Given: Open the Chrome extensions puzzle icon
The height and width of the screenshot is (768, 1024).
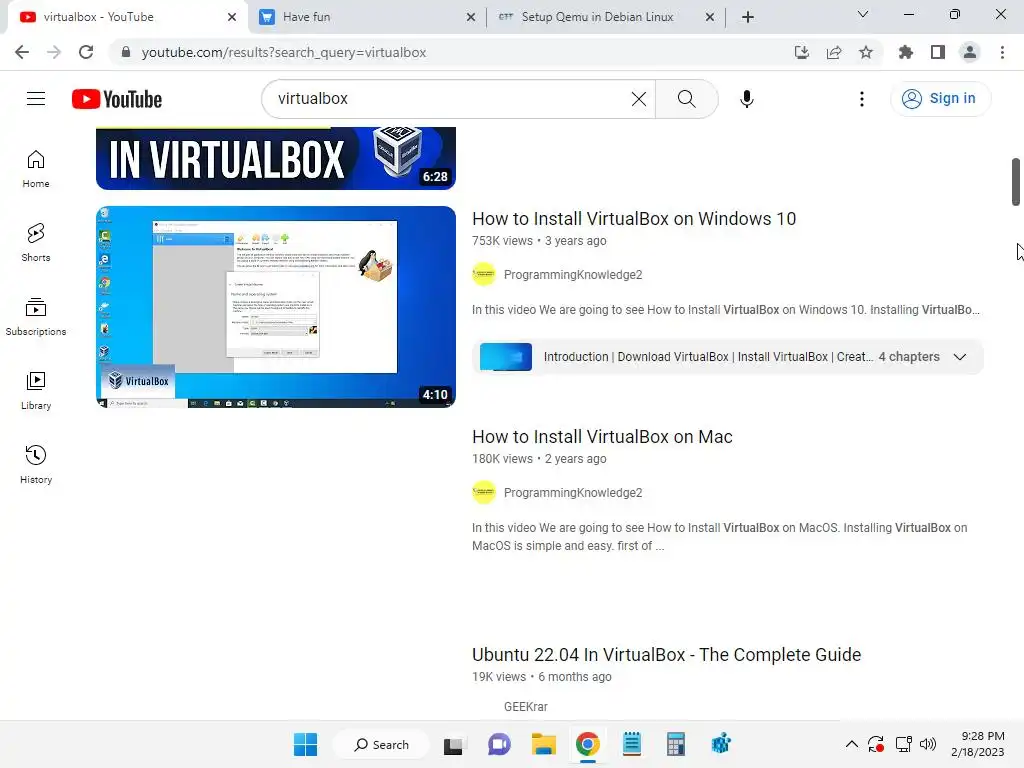Looking at the screenshot, I should pyautogui.click(x=905, y=52).
